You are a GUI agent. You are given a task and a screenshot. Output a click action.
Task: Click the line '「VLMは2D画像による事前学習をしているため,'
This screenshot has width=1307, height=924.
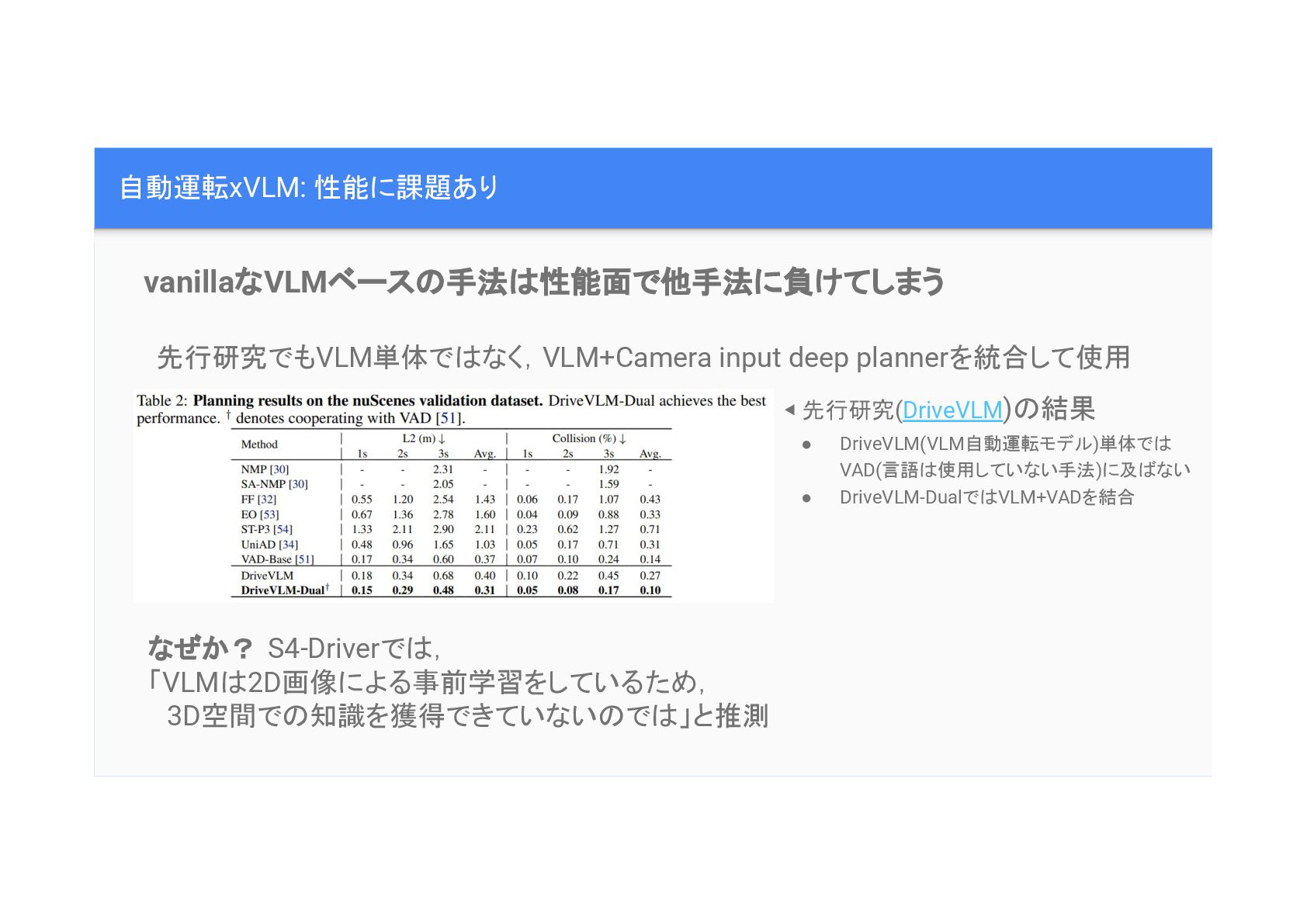pyautogui.click(x=425, y=682)
